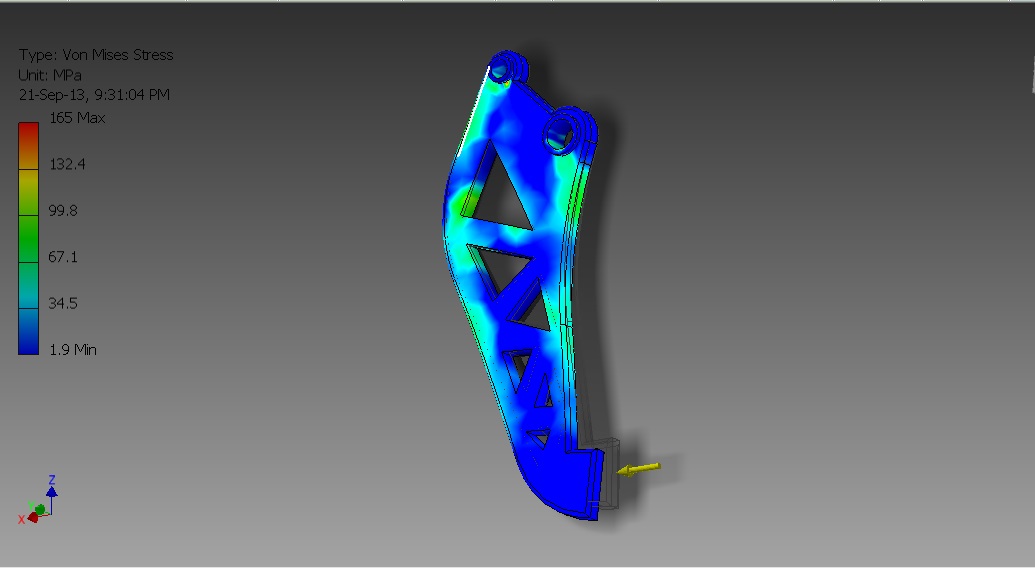Select the yellow force load arrow
Screen dimensions: 1035x569
pyautogui.click(x=639, y=469)
